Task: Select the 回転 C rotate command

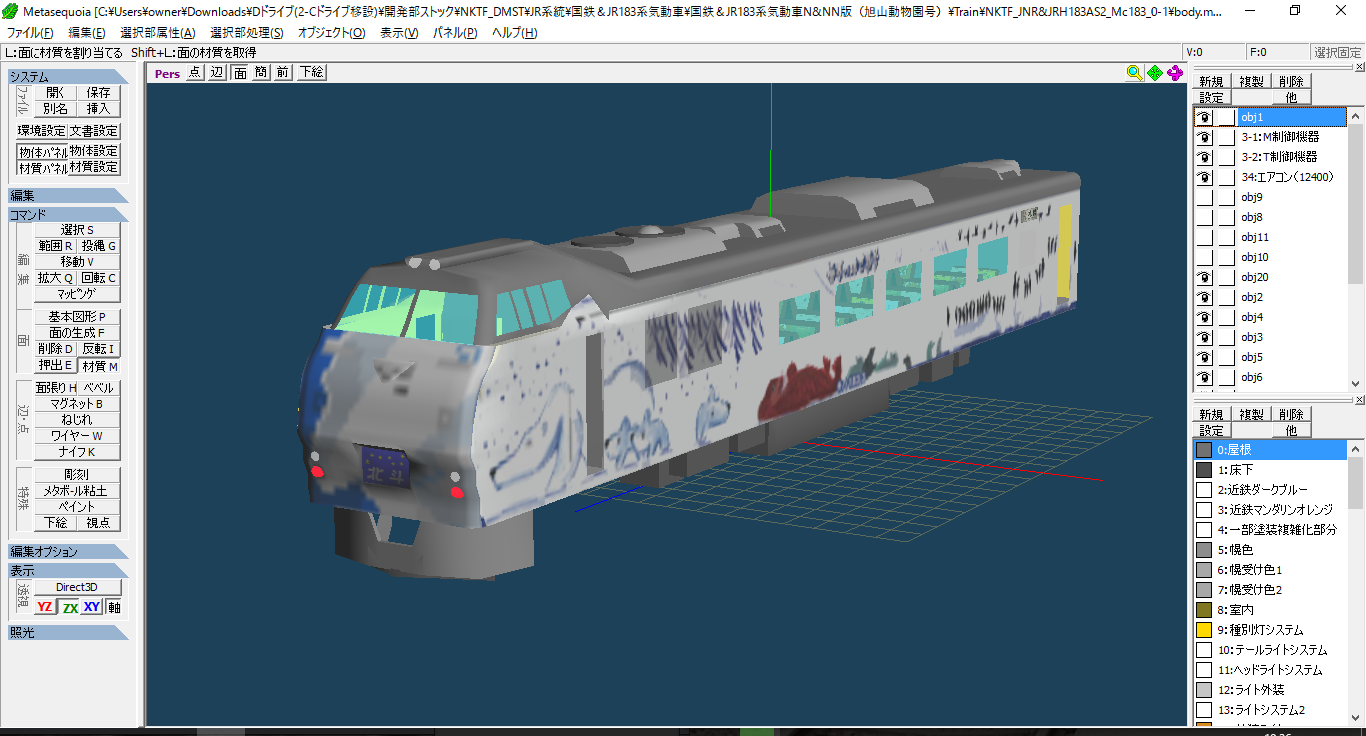Action: [x=99, y=278]
